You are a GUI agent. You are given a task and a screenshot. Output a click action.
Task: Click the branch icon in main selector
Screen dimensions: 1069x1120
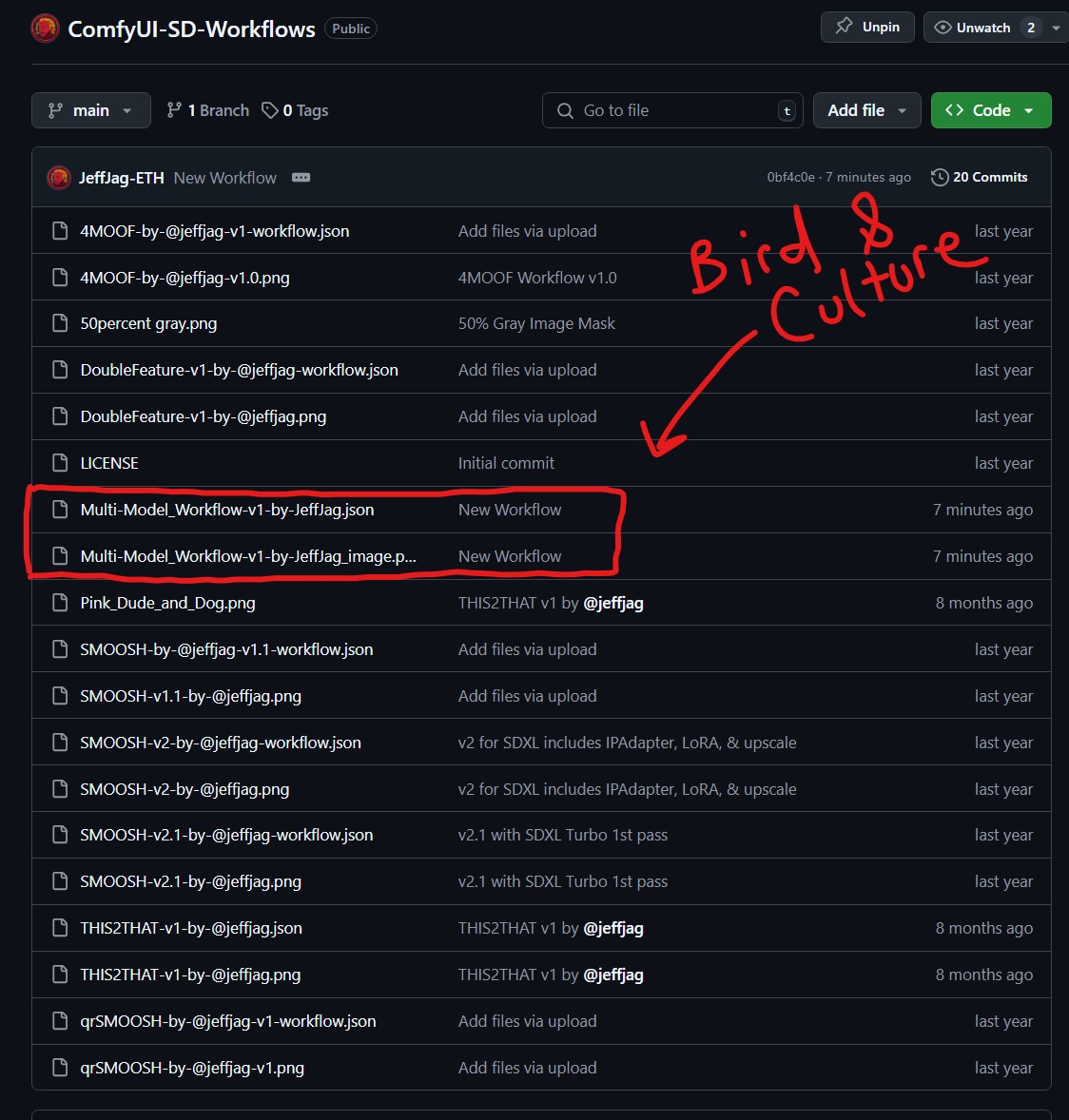pyautogui.click(x=55, y=110)
